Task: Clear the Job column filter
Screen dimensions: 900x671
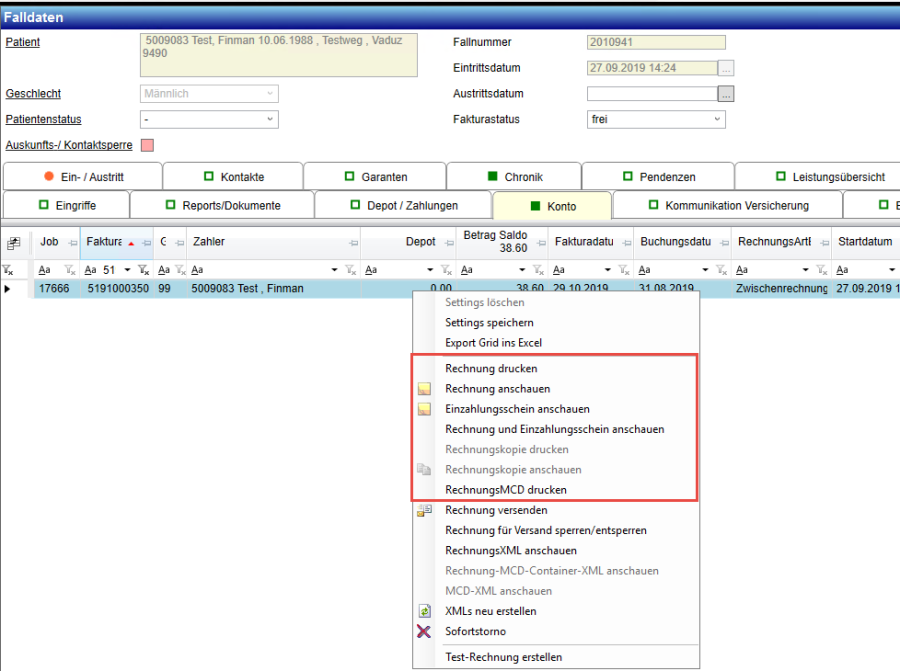Action: (x=70, y=270)
